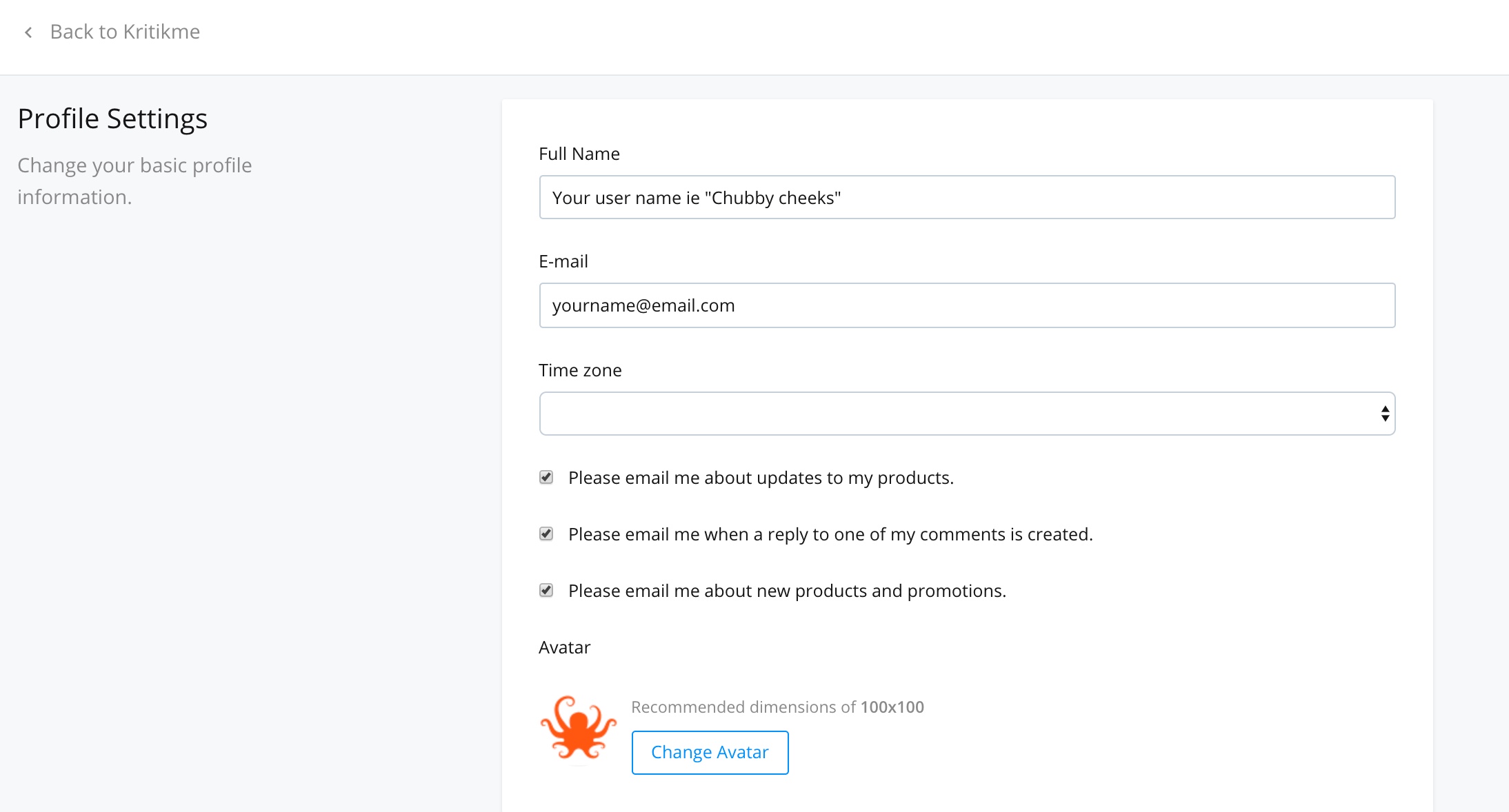This screenshot has height=812, width=1509.
Task: Click the Recommended dimensions 100x100 hint text
Action: (777, 707)
